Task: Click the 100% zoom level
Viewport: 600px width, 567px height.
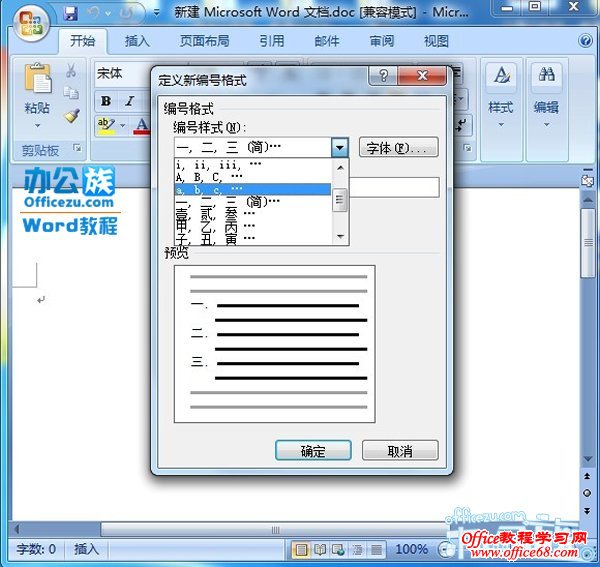Action: pos(411,549)
